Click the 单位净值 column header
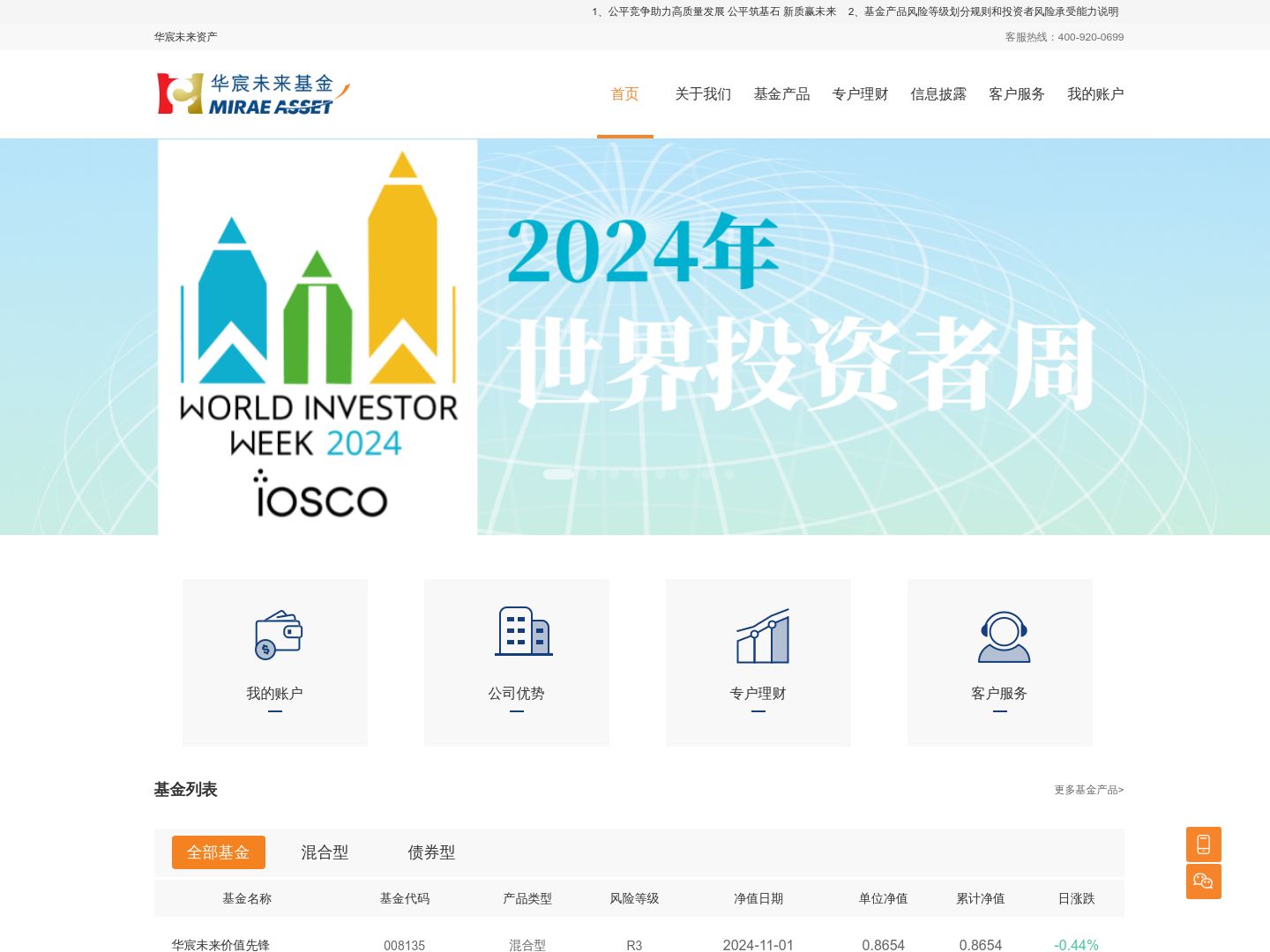This screenshot has height=952, width=1270. coord(884,898)
